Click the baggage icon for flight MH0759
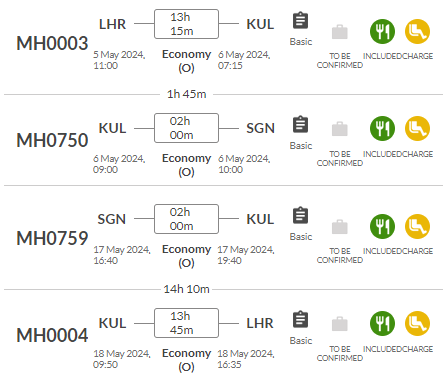Screen dimensions: 443x381 click(x=340, y=227)
